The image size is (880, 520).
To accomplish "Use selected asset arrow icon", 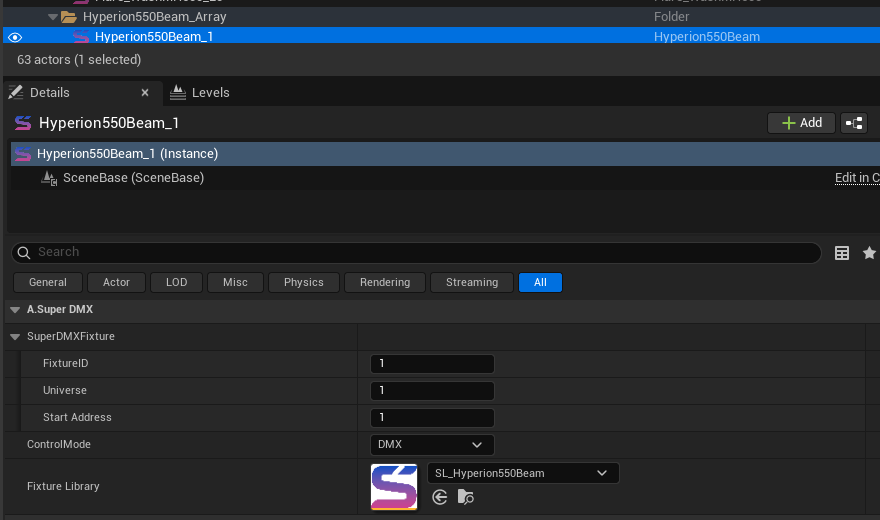I will pyautogui.click(x=440, y=497).
